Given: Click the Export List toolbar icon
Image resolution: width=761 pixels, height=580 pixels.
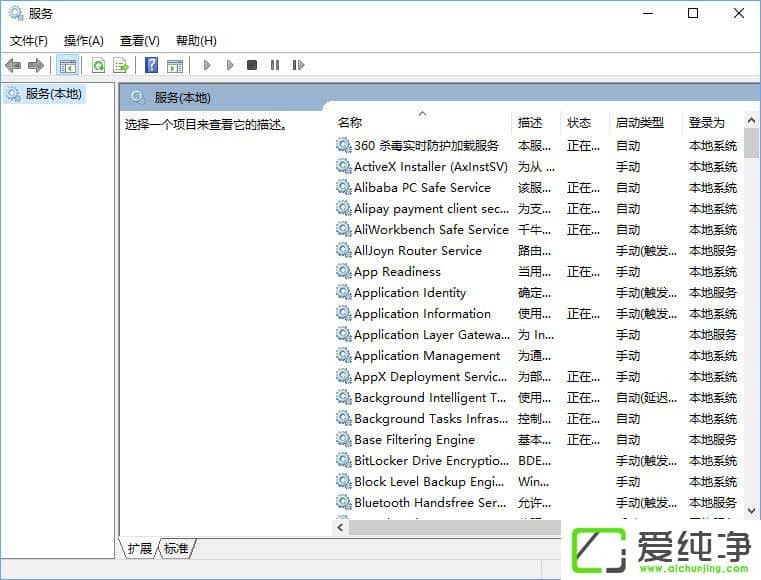Looking at the screenshot, I should (121, 65).
